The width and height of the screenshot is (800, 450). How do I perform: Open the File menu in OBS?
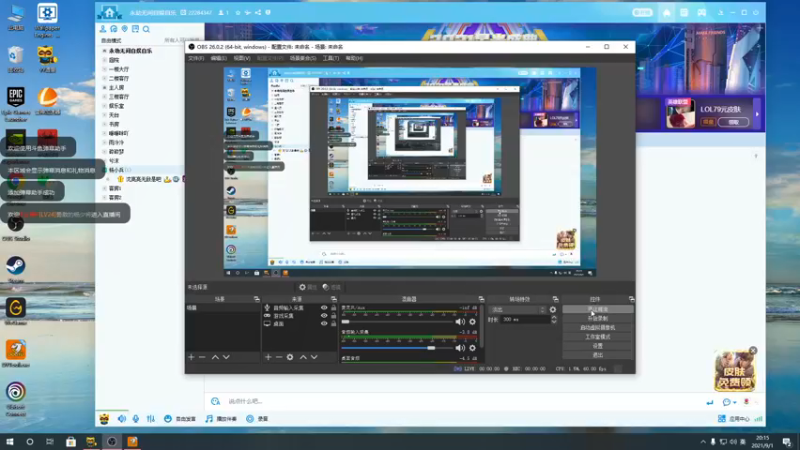196,58
